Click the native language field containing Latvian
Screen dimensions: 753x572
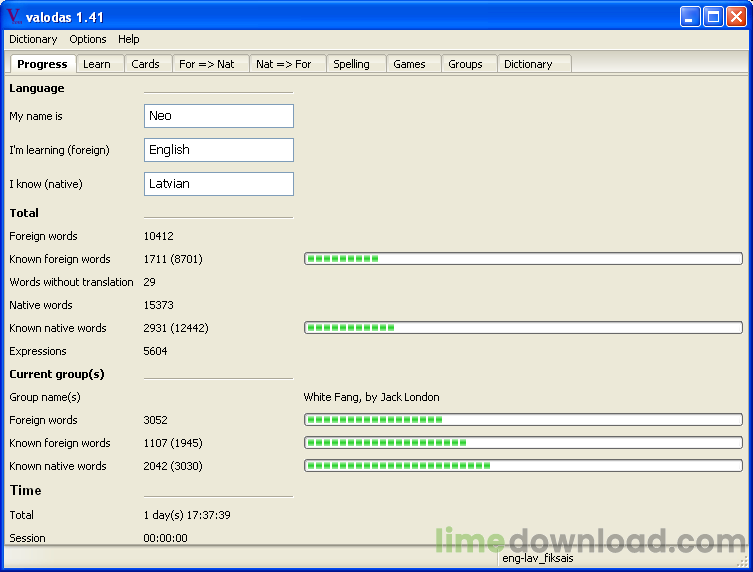coord(219,184)
